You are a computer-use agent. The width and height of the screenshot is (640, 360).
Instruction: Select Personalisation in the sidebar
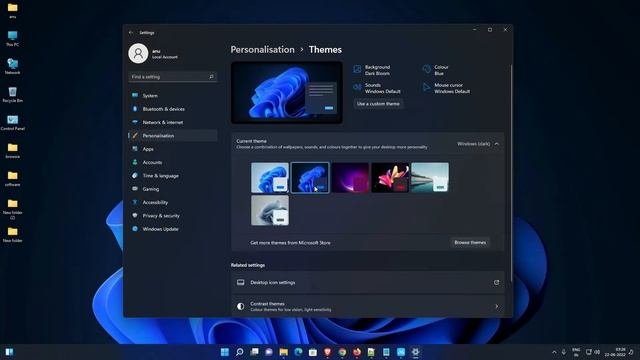[x=173, y=136]
